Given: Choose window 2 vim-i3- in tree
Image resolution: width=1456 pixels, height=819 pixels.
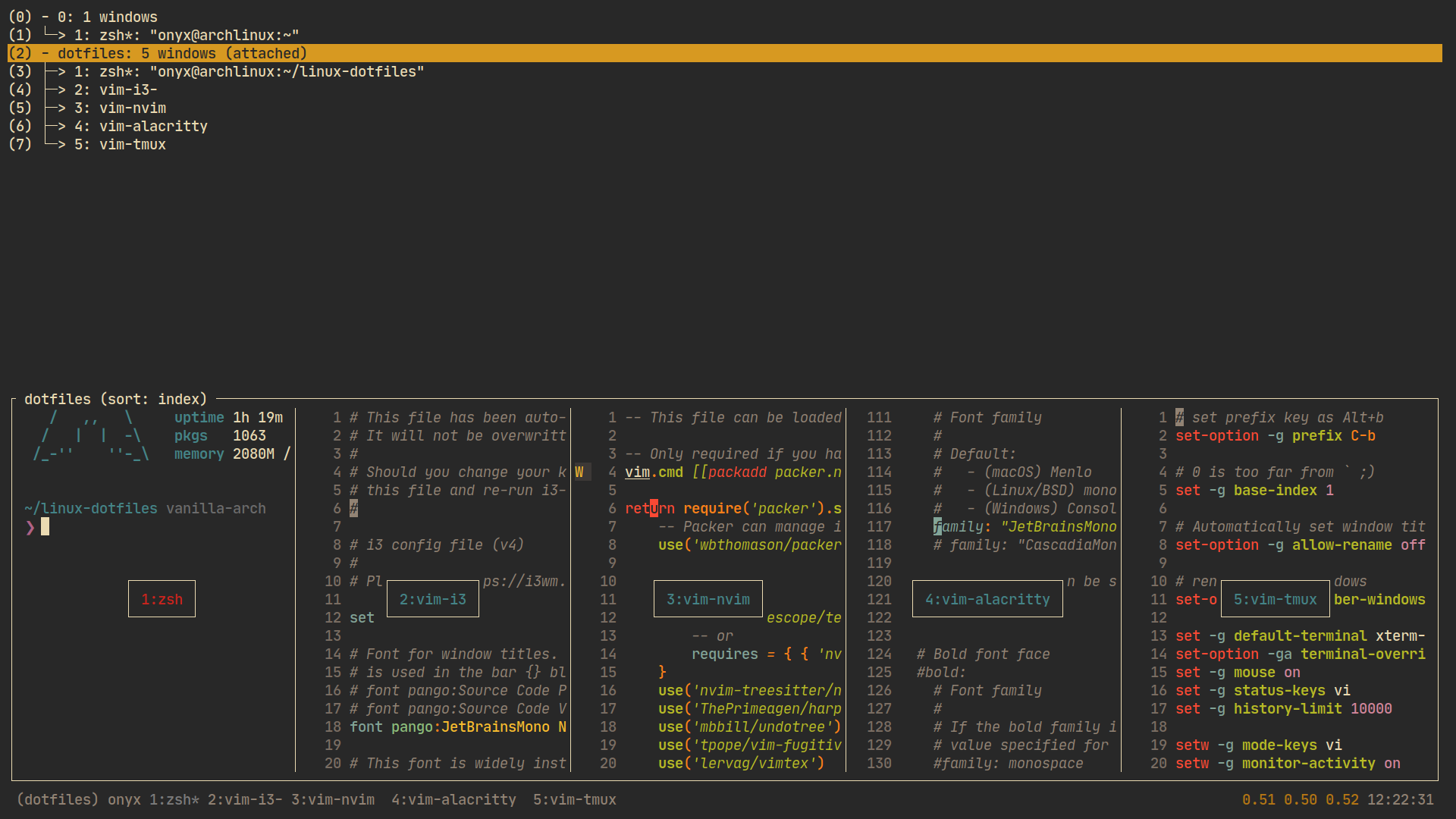Looking at the screenshot, I should point(115,89).
